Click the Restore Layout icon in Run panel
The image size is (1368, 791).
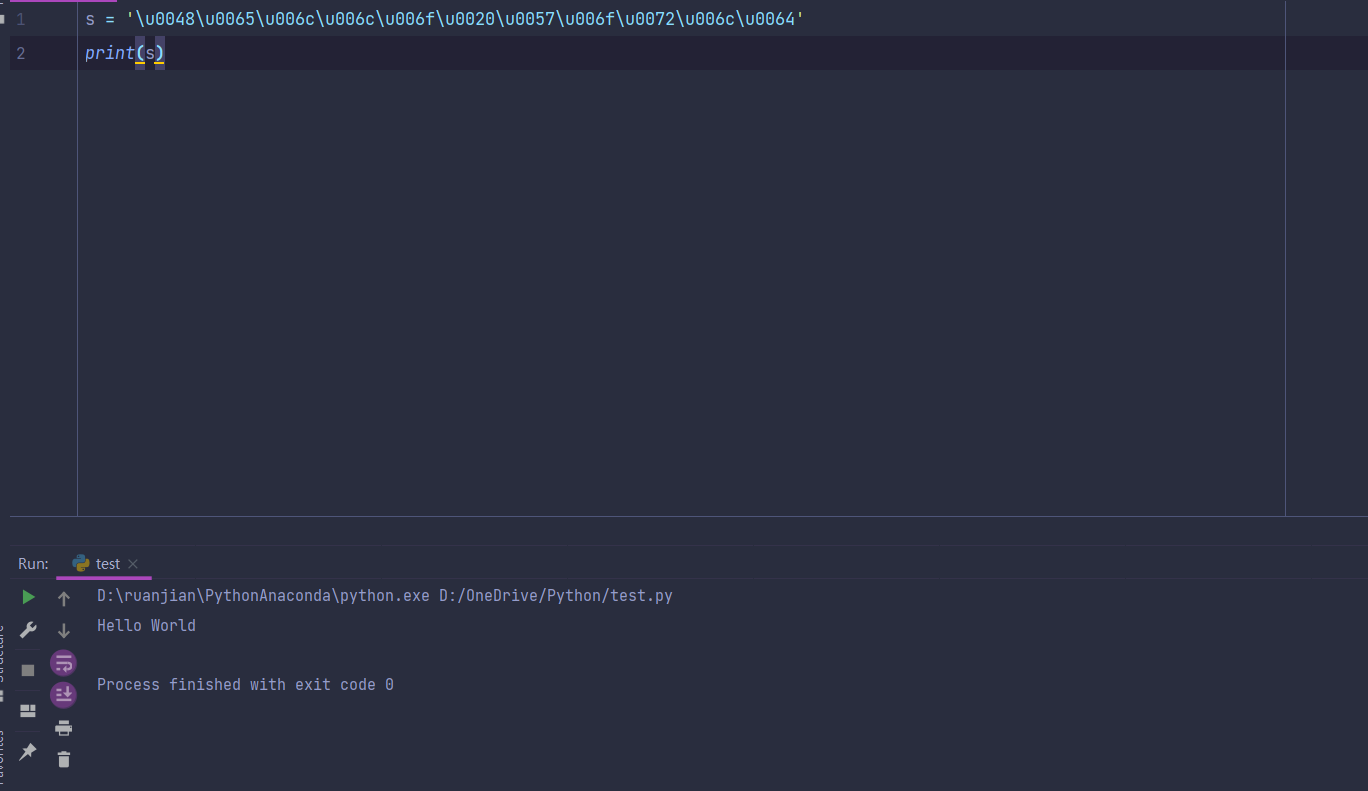(x=28, y=711)
